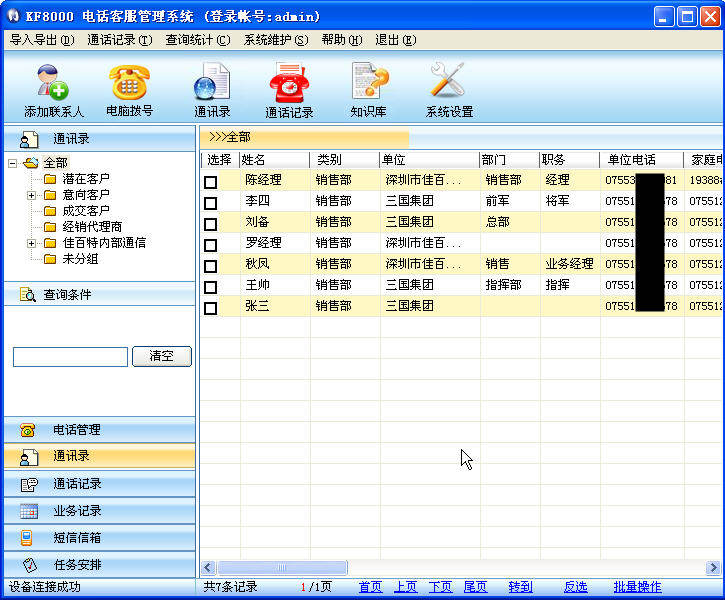Click the scrollbar right arrow
Screen dimensions: 725x600
click(x=713, y=567)
